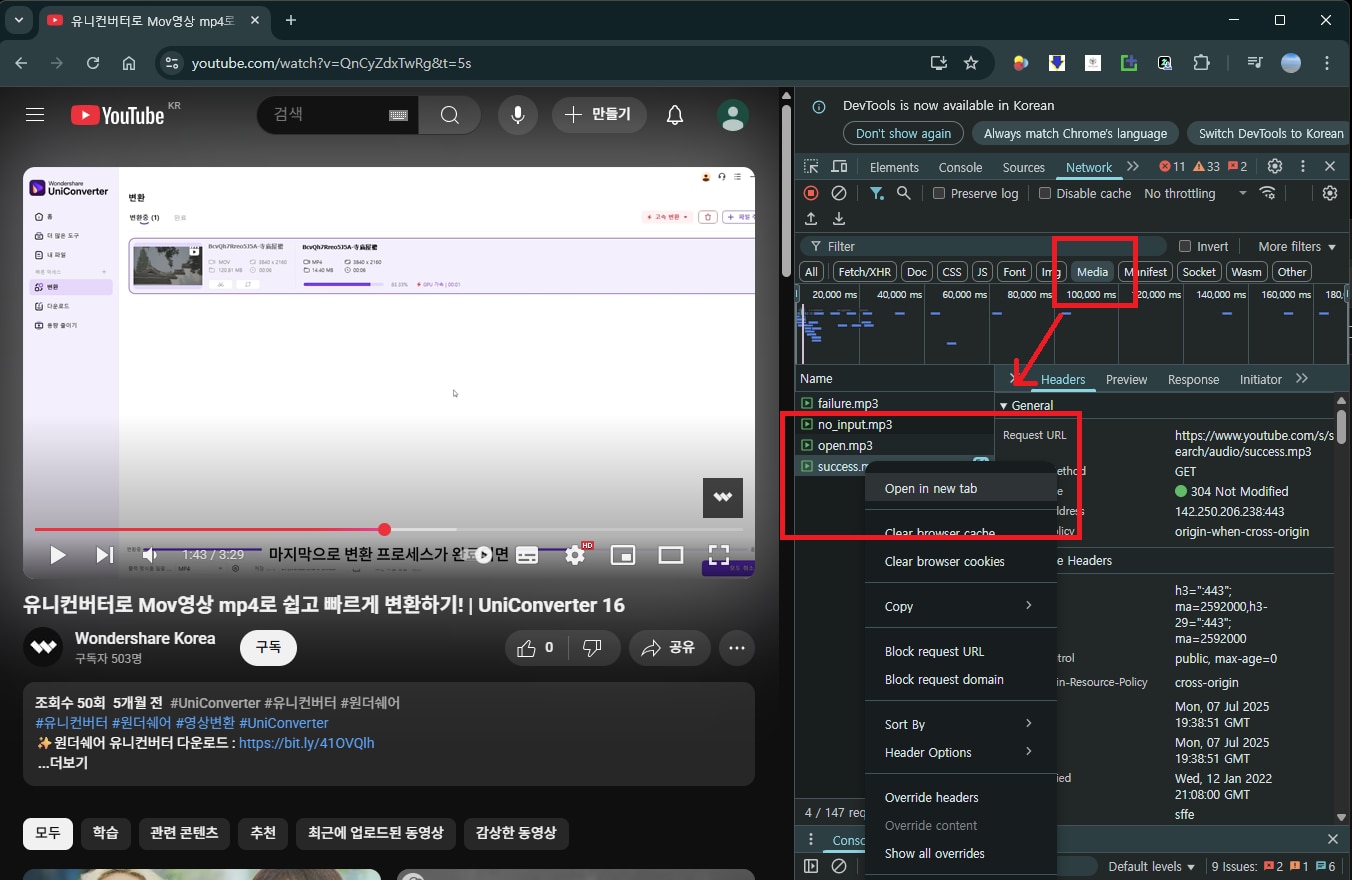
Task: Open the on-screen keyboard icon in search box
Action: pyautogui.click(x=398, y=115)
